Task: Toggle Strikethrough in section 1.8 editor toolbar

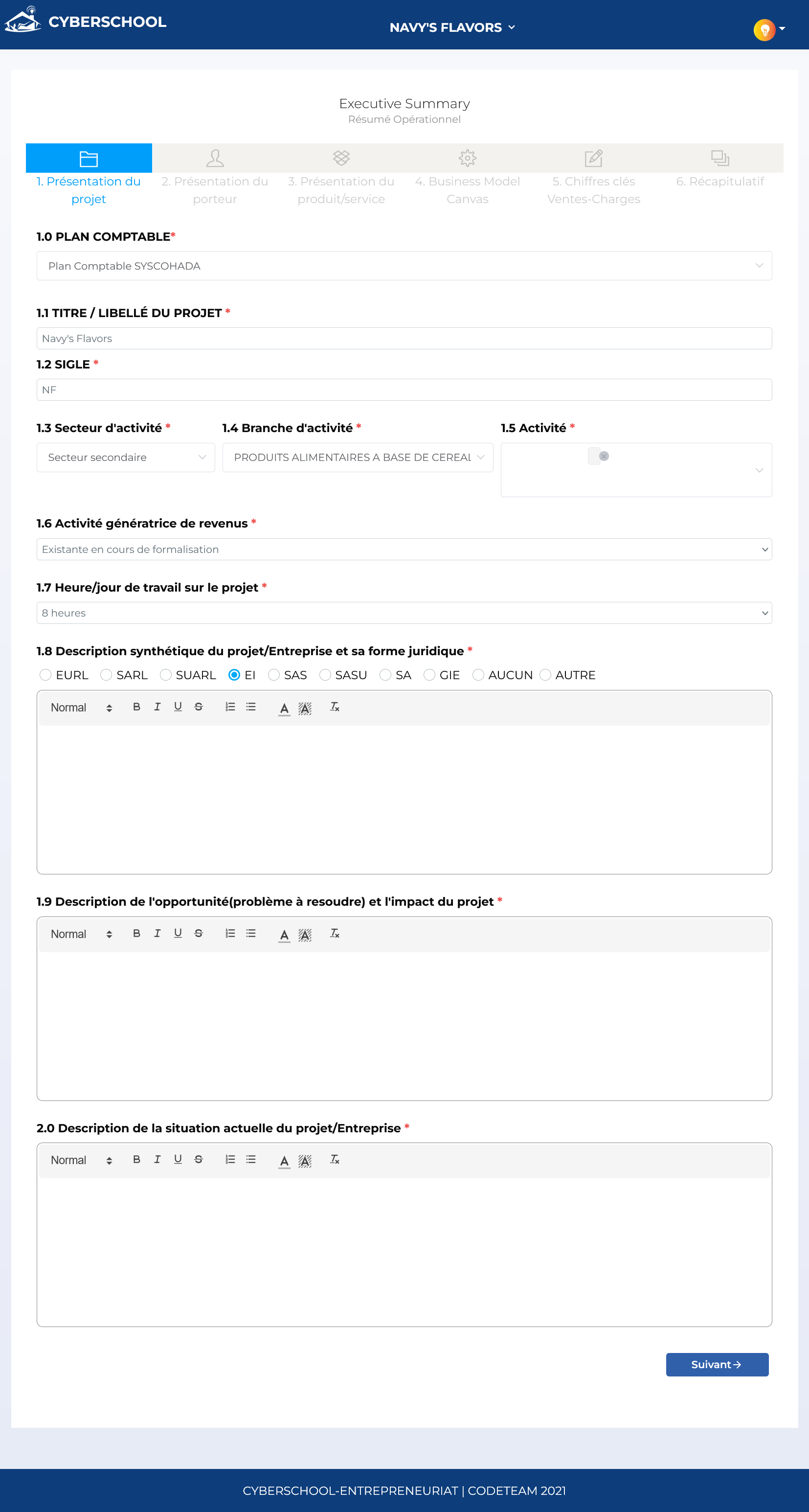Action: [x=198, y=707]
